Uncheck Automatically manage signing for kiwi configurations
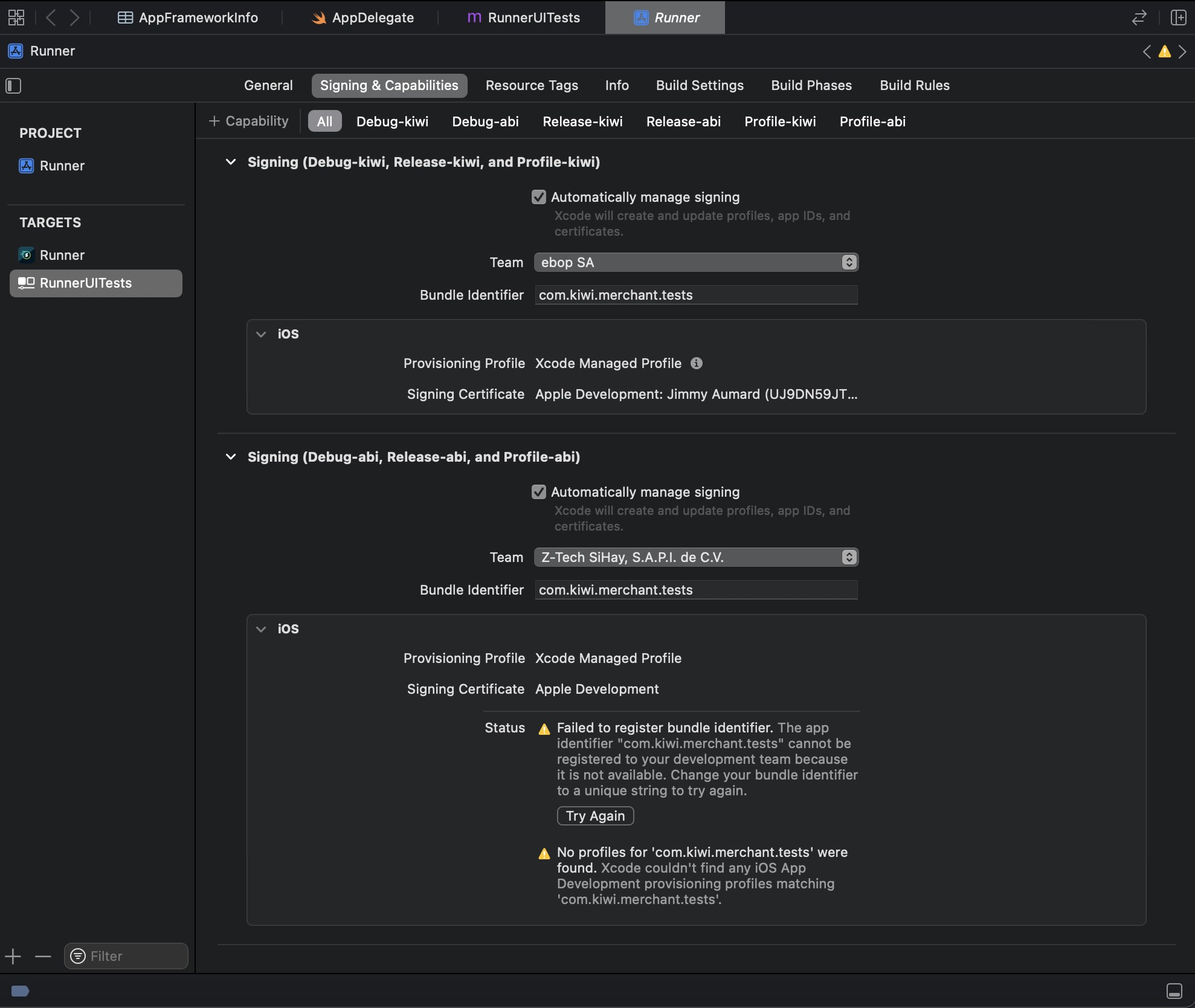1195x1008 pixels. 538,197
